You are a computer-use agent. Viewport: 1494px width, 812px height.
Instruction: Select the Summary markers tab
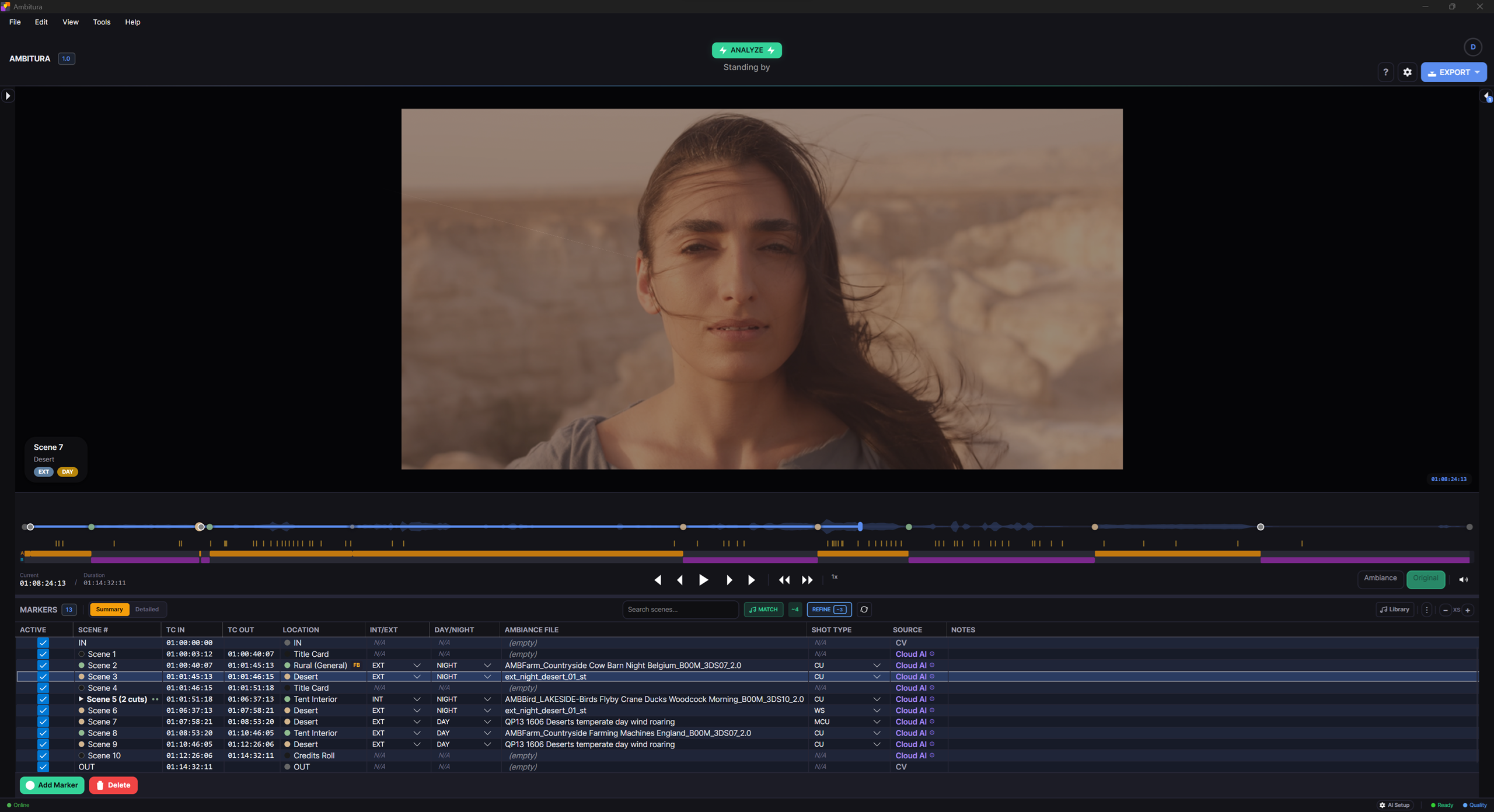point(109,610)
